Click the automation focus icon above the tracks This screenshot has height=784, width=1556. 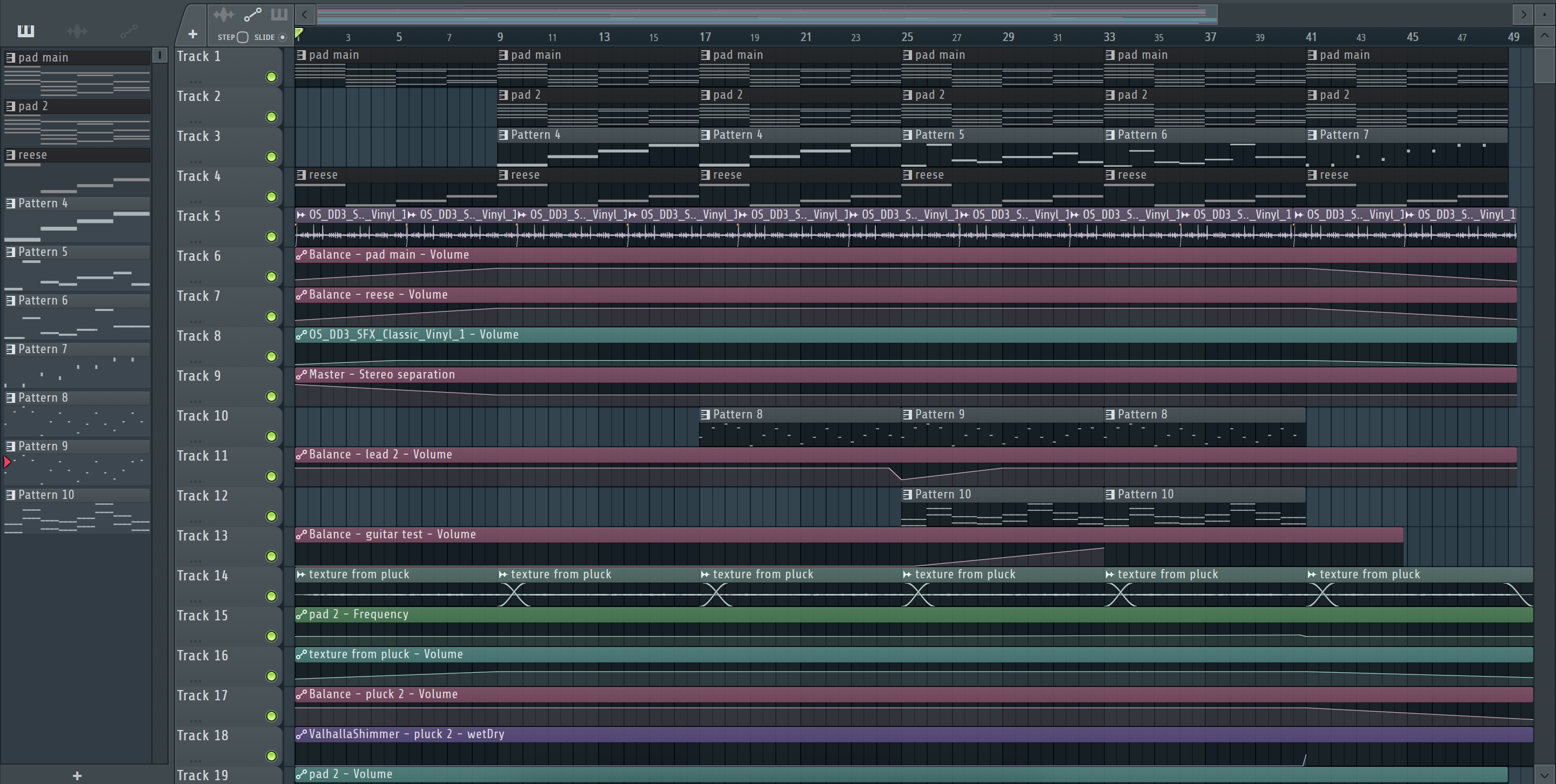[x=252, y=15]
